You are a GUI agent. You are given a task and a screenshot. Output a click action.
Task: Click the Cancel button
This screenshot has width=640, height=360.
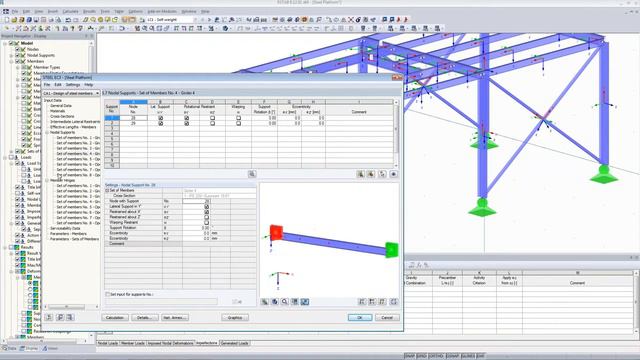point(387,318)
